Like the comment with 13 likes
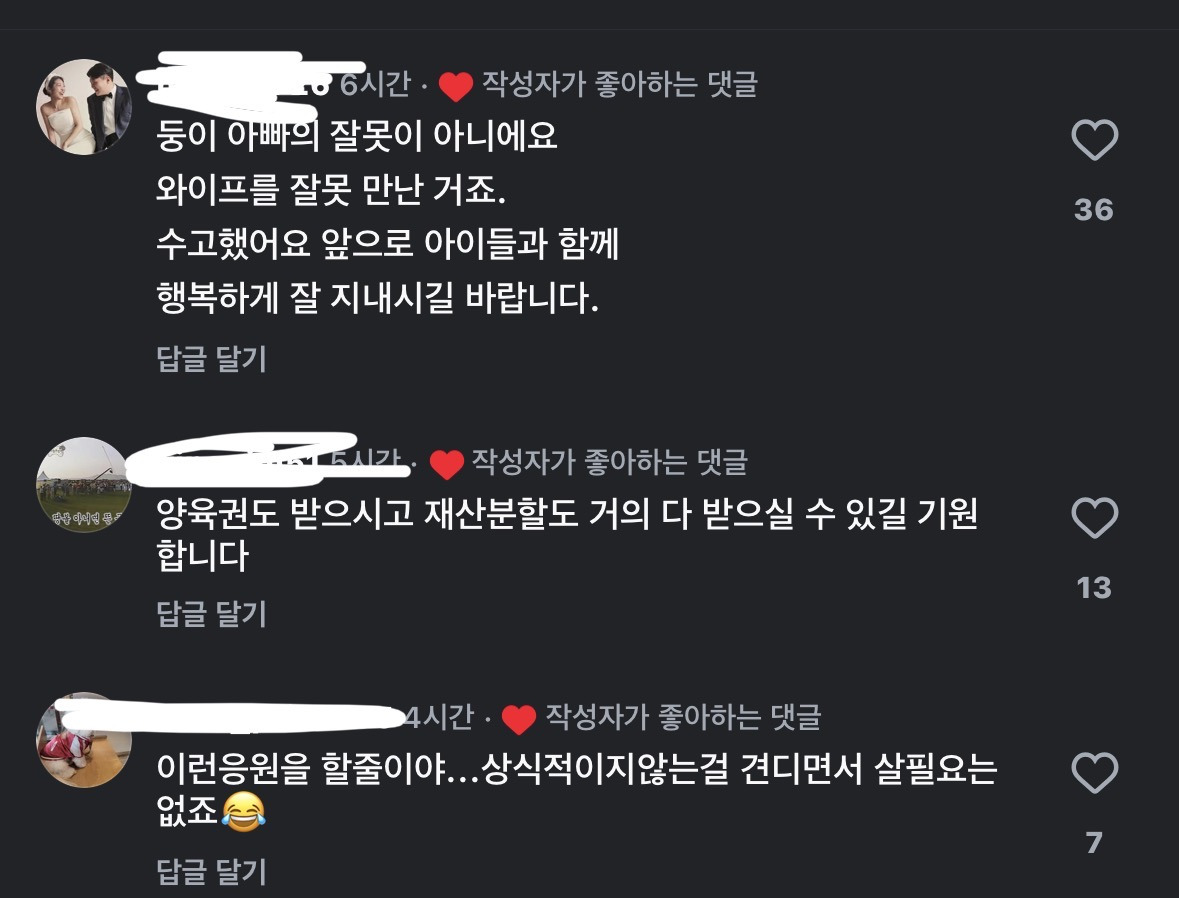The width and height of the screenshot is (1179, 898). 1094,517
